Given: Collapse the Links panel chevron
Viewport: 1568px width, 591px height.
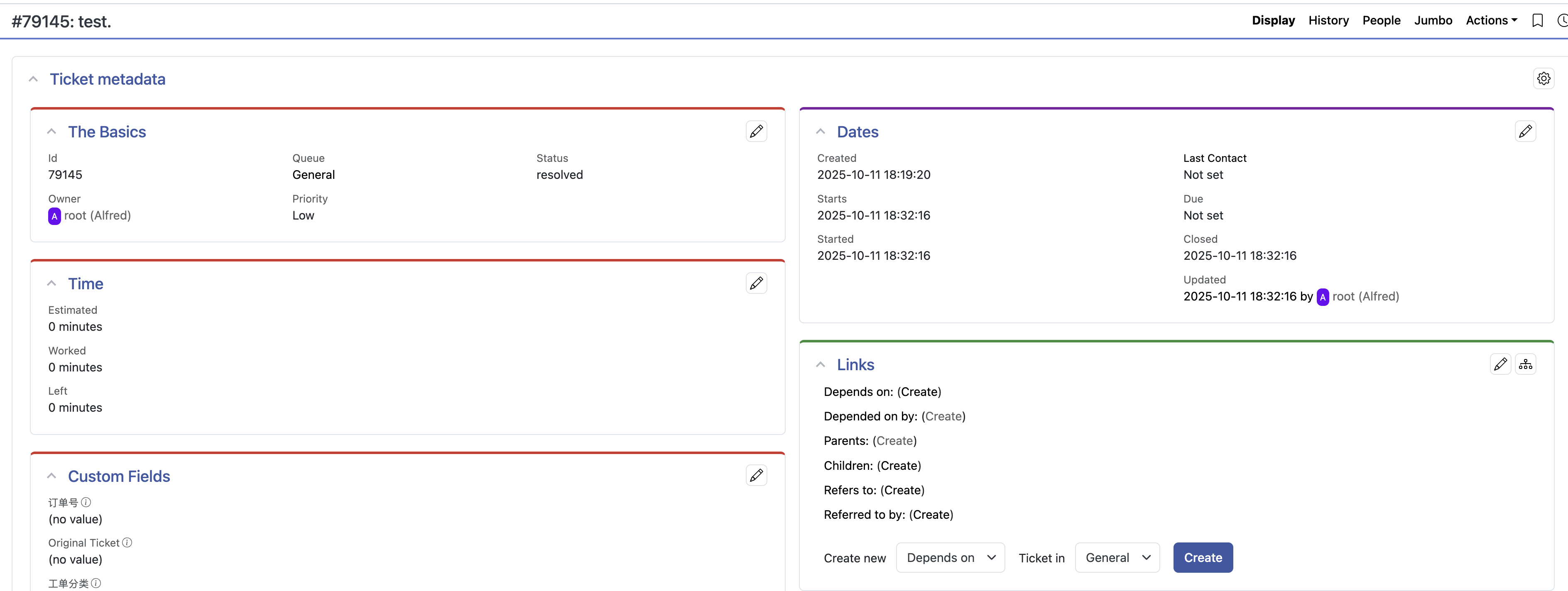Looking at the screenshot, I should pyautogui.click(x=821, y=365).
